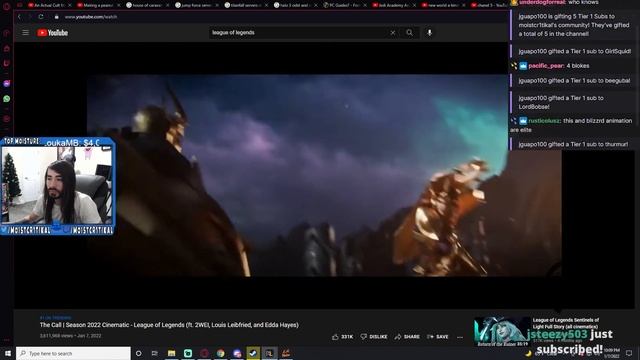This screenshot has width=640, height=360.
Task: Click the SAVE button
Action: click(438, 337)
